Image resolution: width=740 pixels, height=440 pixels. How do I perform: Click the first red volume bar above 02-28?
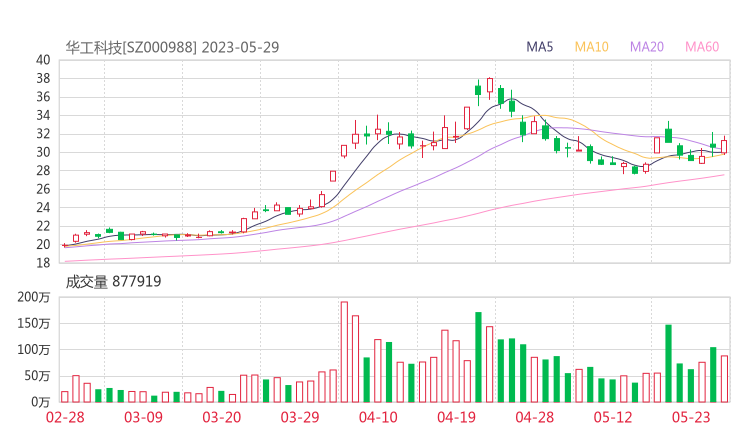coord(65,397)
